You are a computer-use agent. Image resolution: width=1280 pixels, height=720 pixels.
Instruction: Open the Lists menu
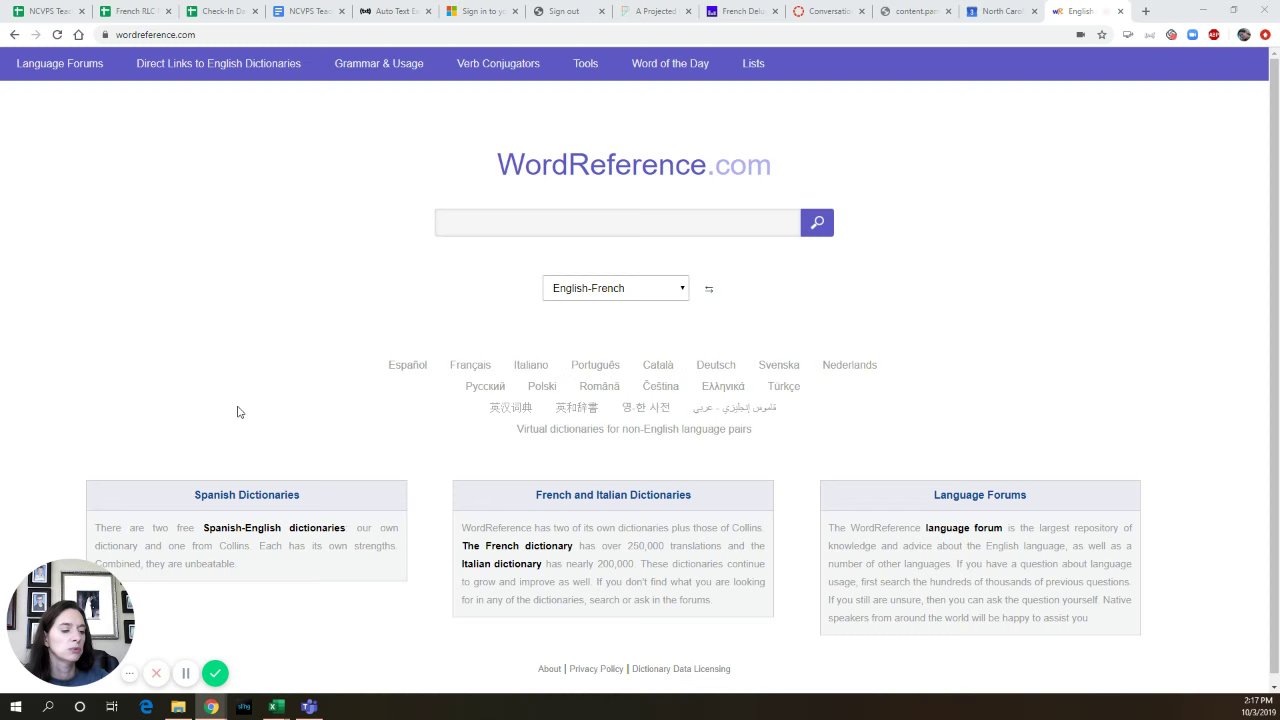[753, 64]
